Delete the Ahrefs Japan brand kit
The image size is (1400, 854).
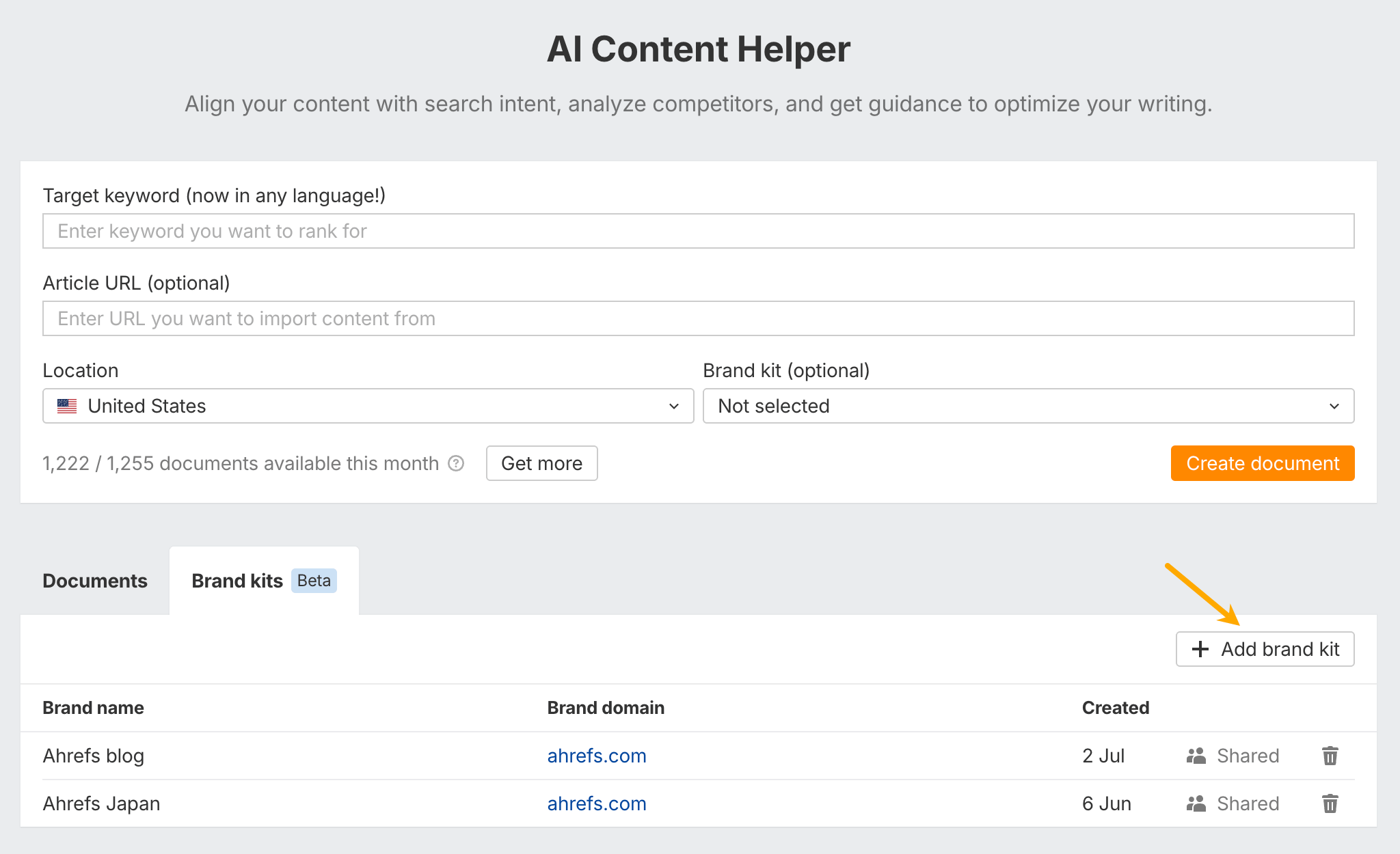[x=1329, y=803]
